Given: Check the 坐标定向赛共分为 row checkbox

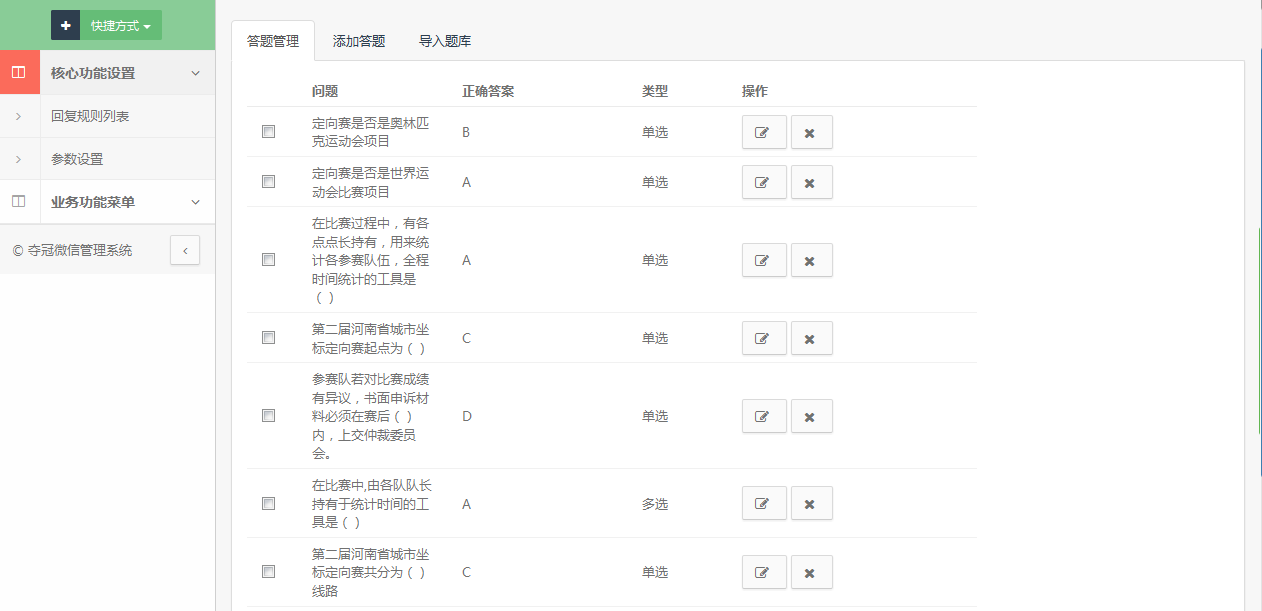Looking at the screenshot, I should tap(268, 572).
